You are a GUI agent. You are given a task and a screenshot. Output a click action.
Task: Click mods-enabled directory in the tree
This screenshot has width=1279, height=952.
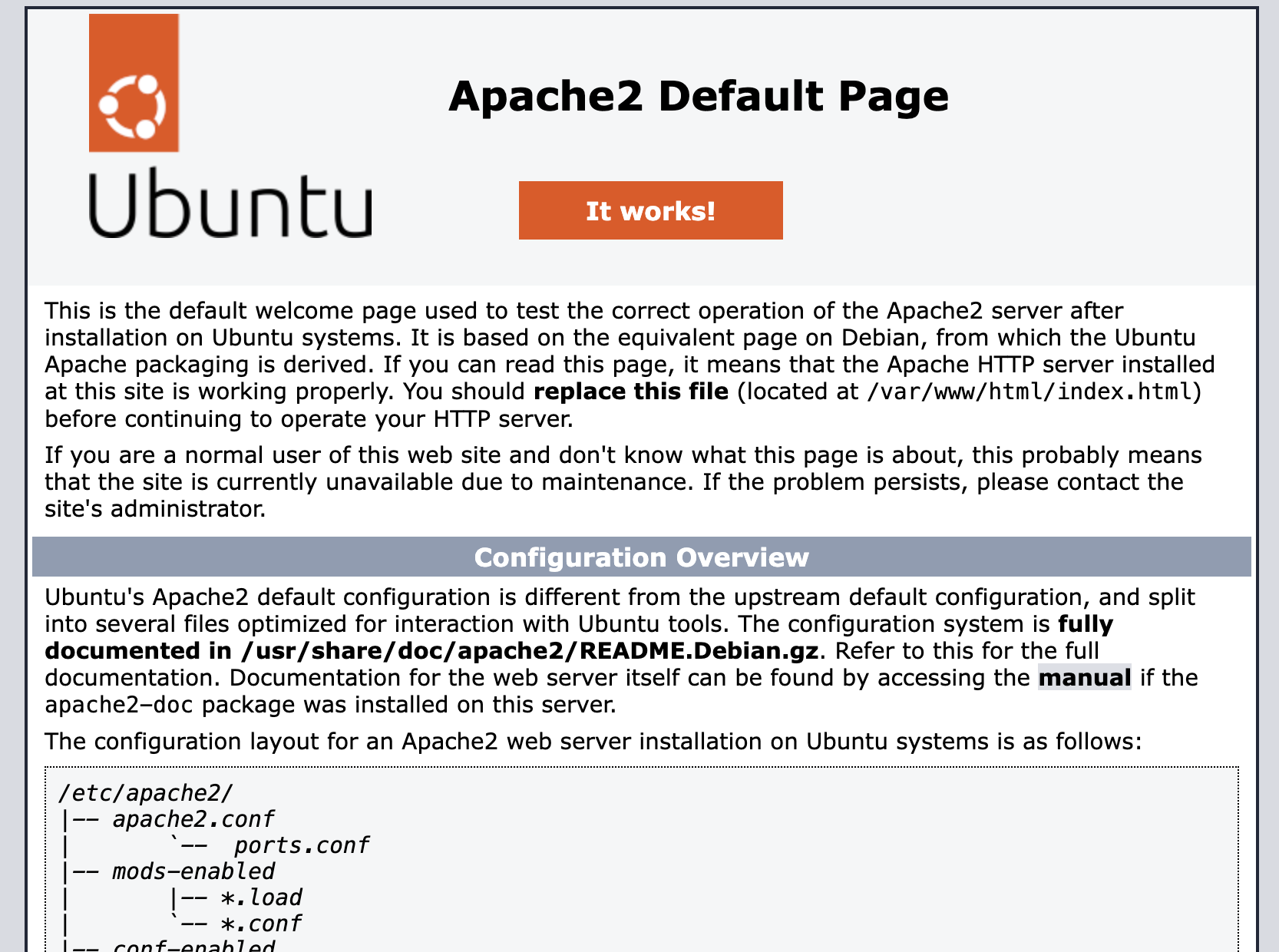tap(193, 871)
